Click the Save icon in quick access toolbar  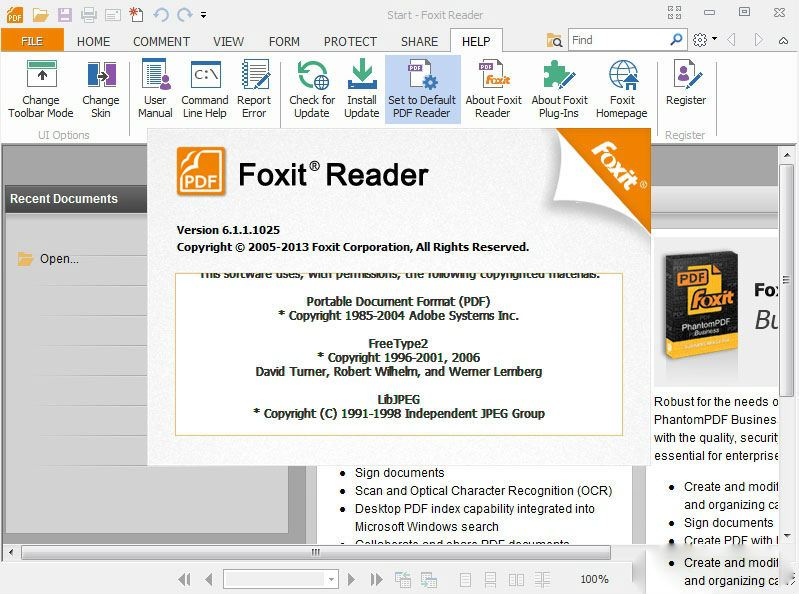point(65,14)
